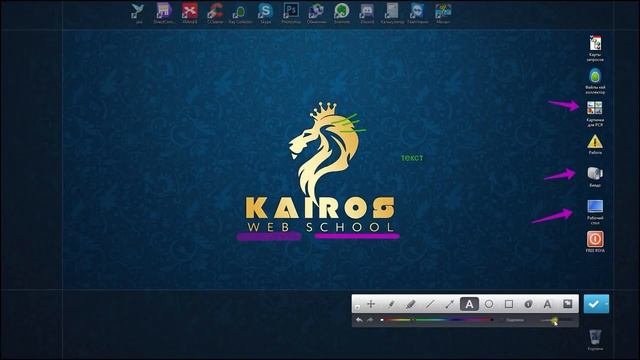Open the Skype desktop shortcut
The height and width of the screenshot is (360, 640).
click(x=265, y=12)
